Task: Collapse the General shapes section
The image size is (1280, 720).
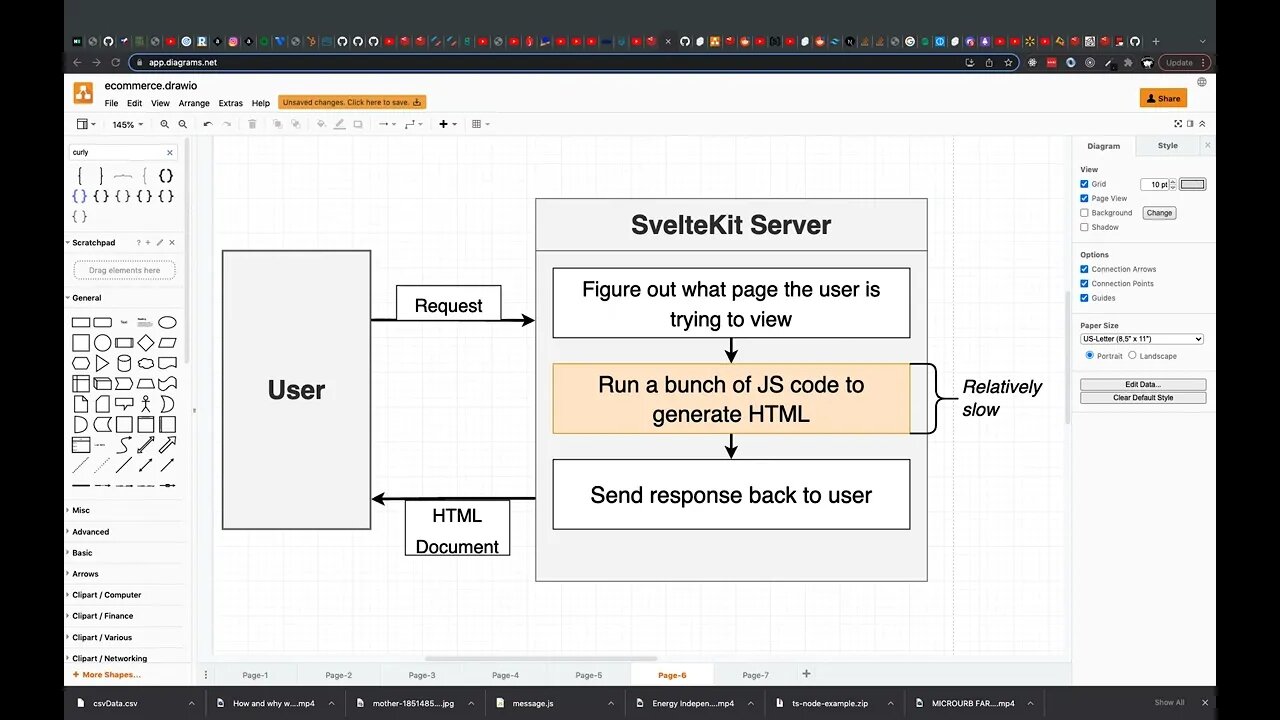Action: (x=86, y=298)
